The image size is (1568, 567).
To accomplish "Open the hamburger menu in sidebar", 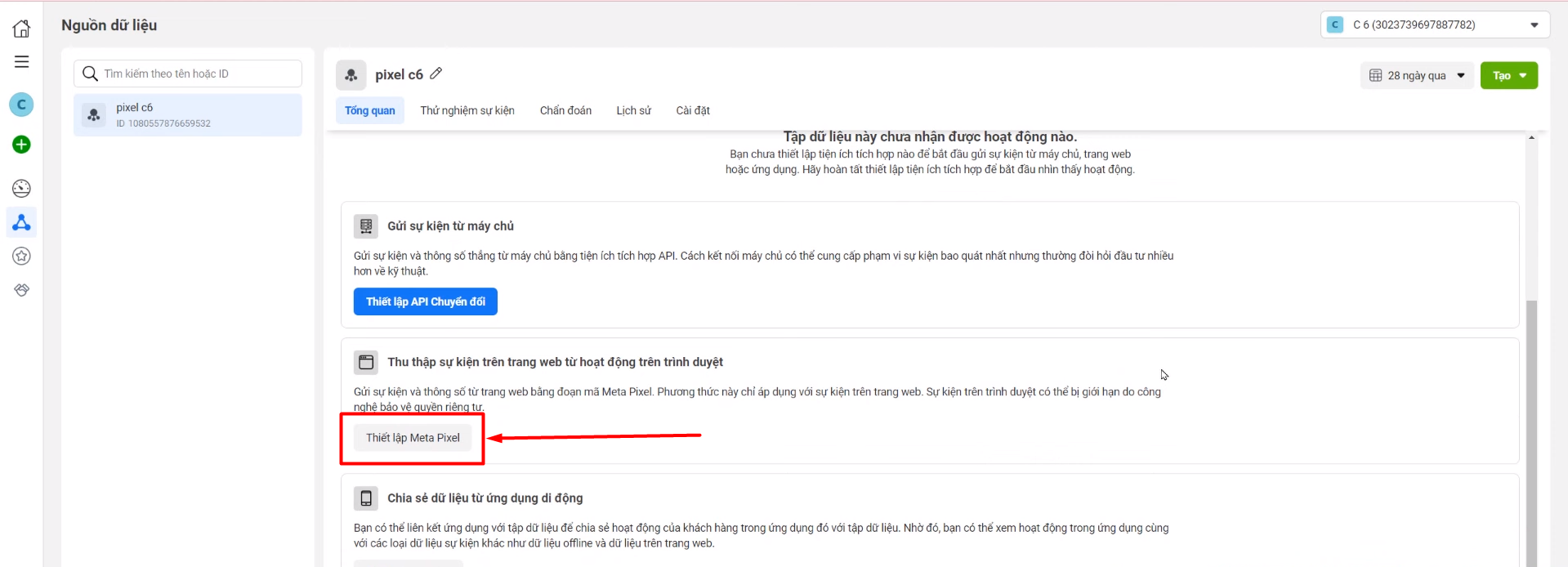I will pos(21,62).
